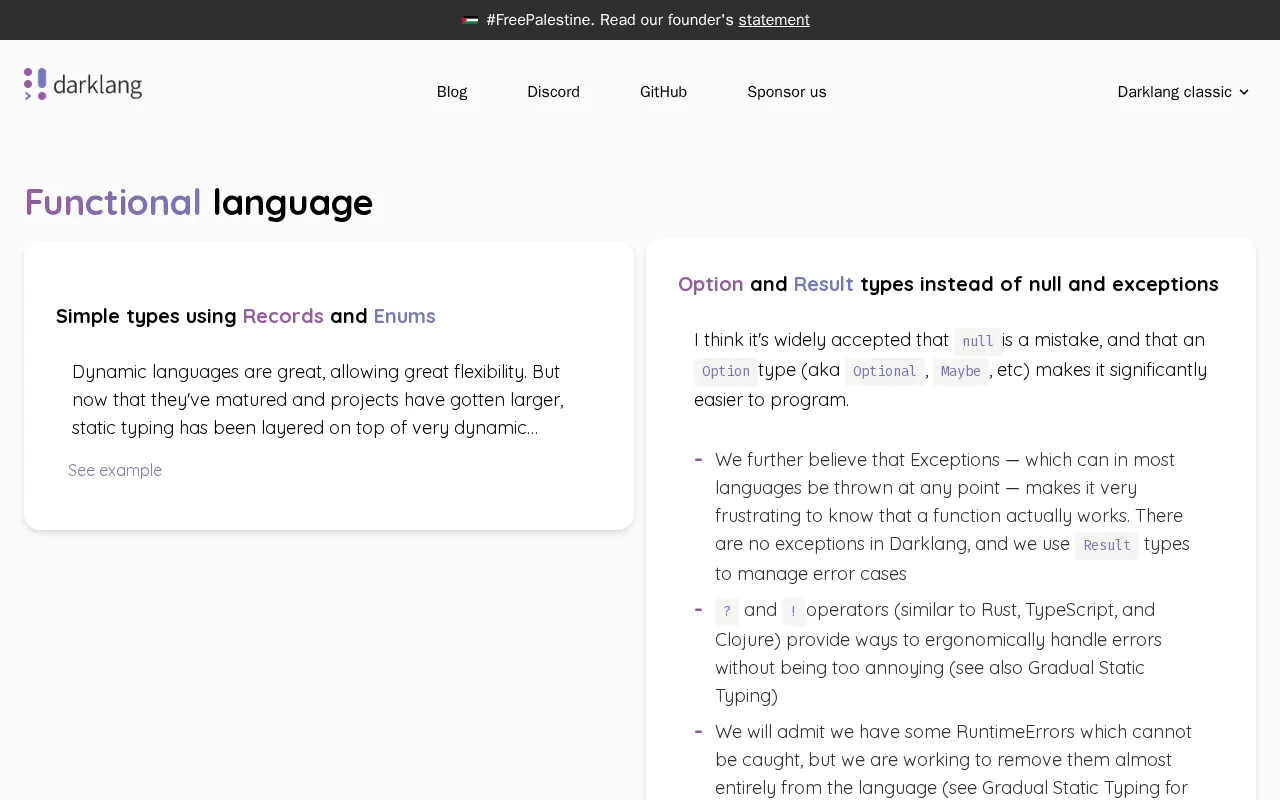Click See example under Records and Enums
1280x800 pixels.
click(115, 470)
